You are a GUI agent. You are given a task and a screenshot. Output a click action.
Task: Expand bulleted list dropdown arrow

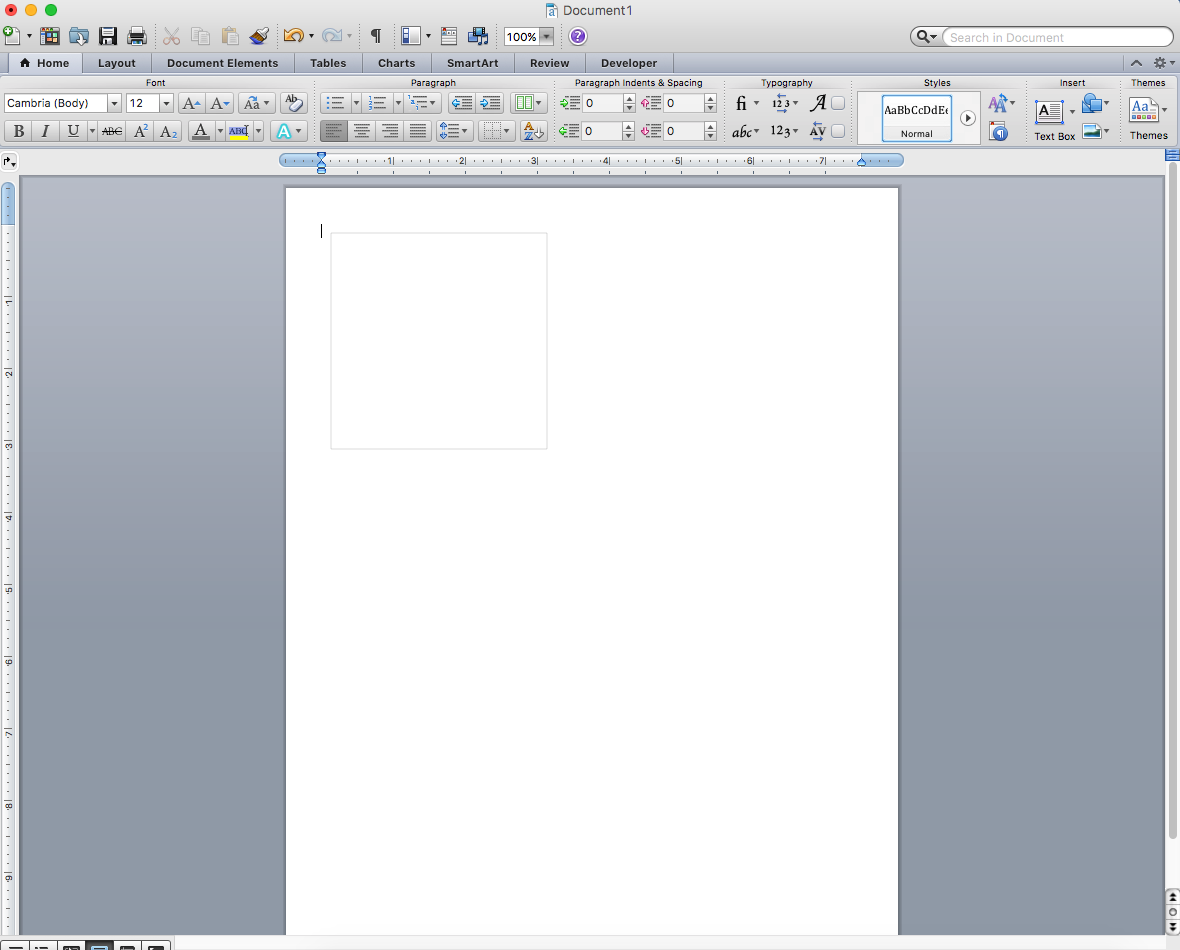(x=356, y=103)
